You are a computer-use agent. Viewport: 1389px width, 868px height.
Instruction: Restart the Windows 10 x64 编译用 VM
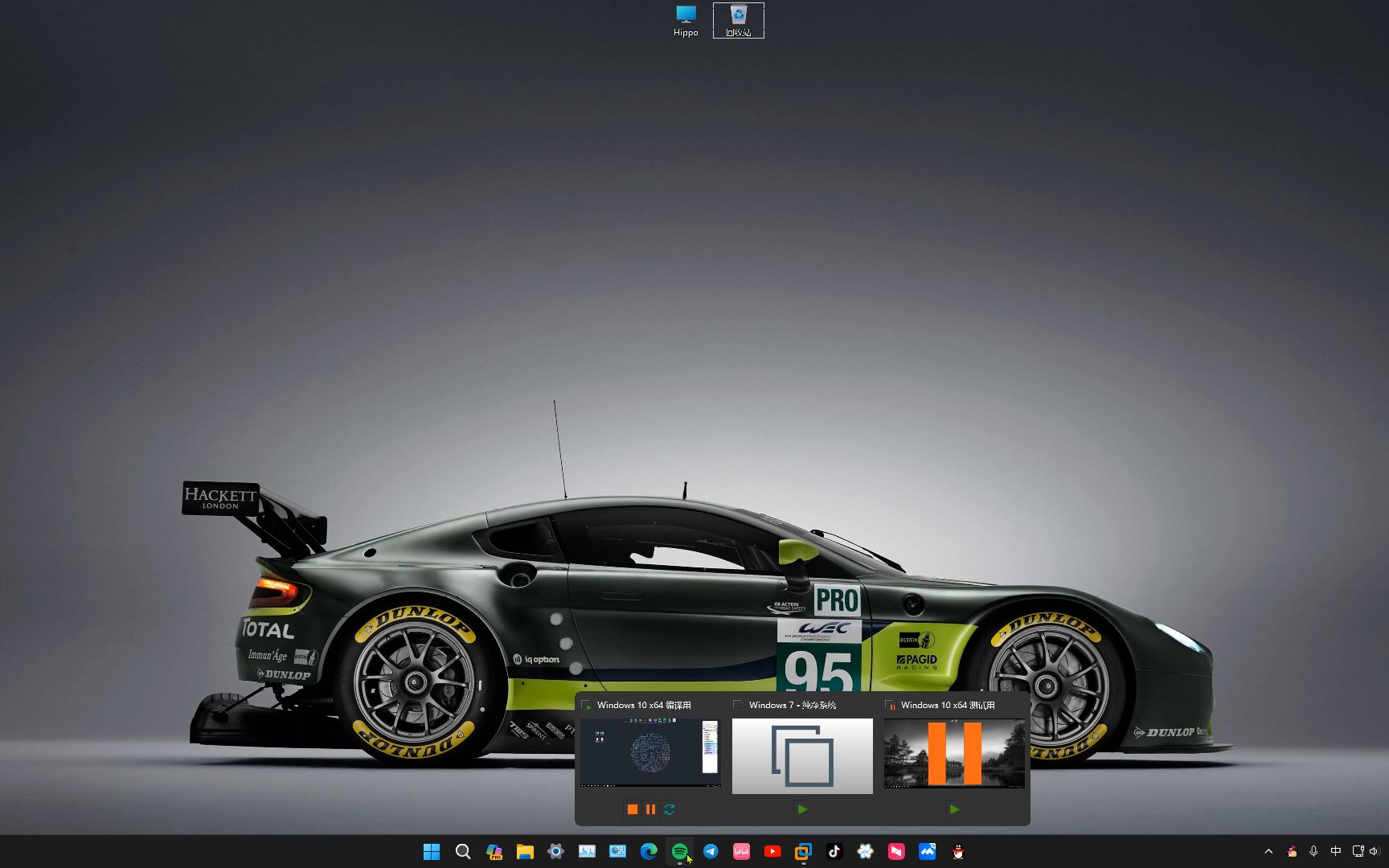coord(669,809)
